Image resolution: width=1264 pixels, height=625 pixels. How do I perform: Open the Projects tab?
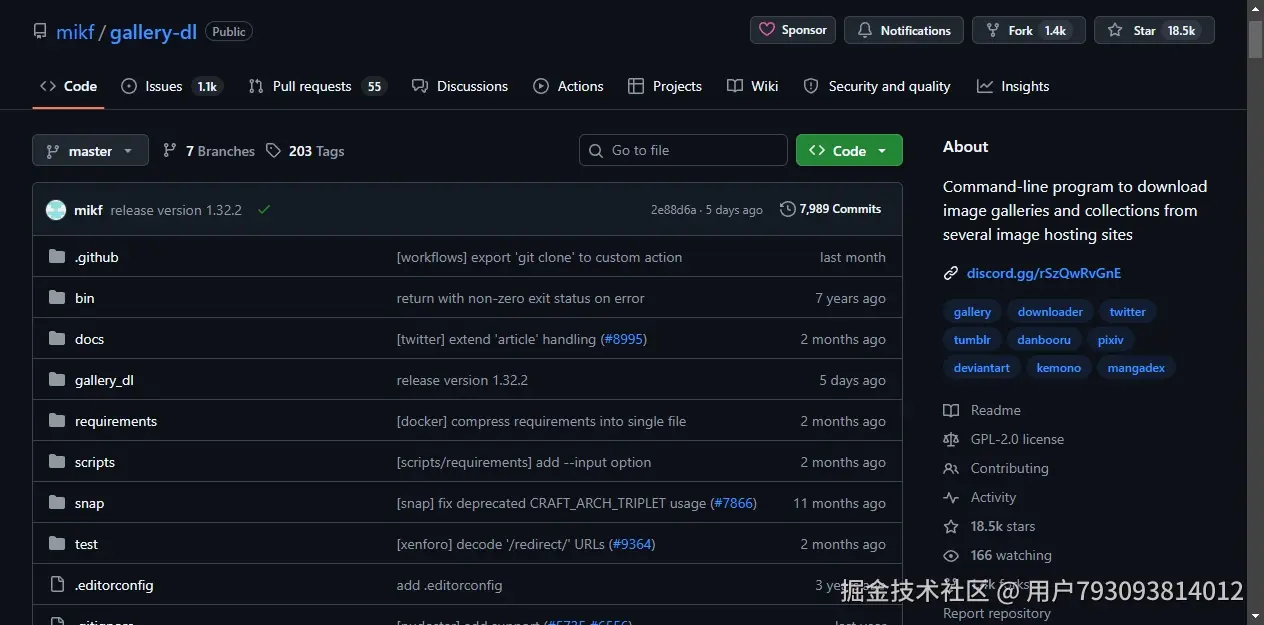pos(665,86)
